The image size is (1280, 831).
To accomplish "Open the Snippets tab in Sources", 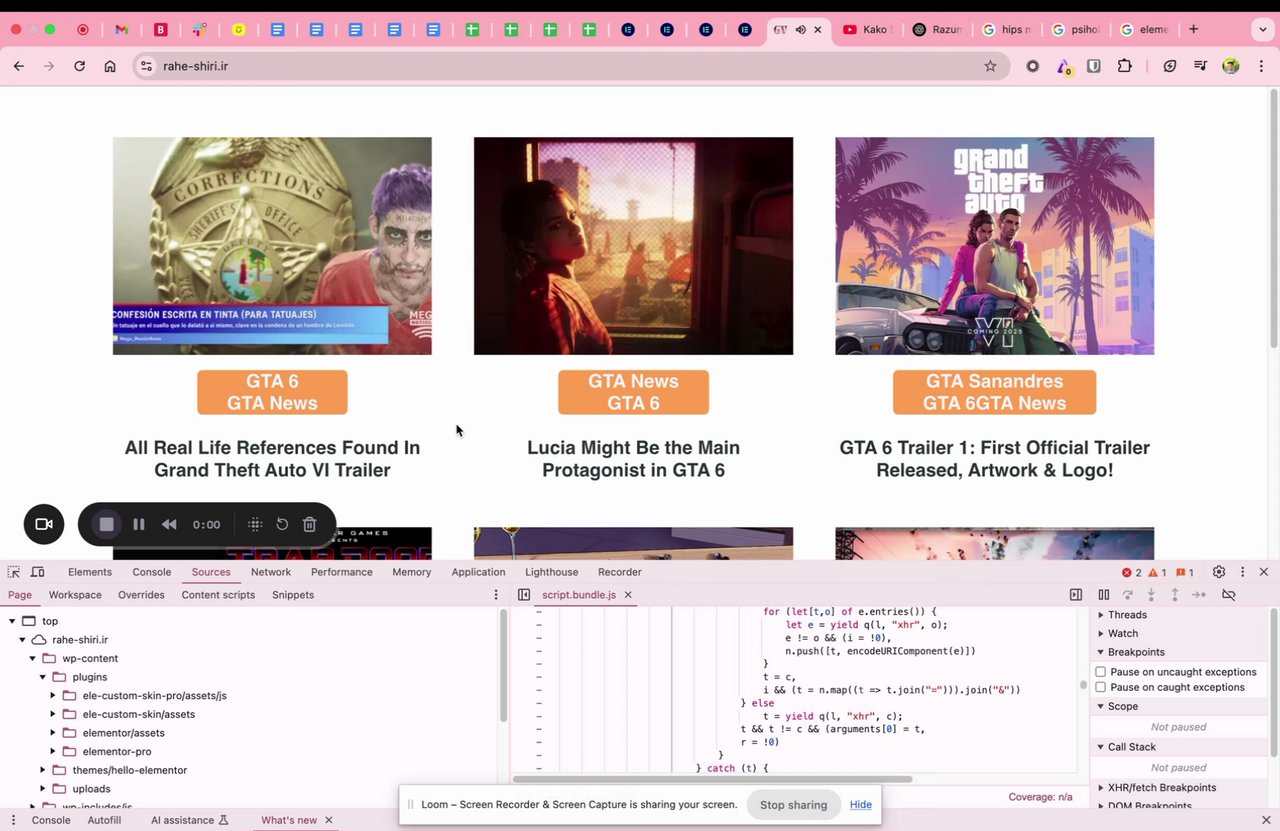I will click(x=293, y=595).
